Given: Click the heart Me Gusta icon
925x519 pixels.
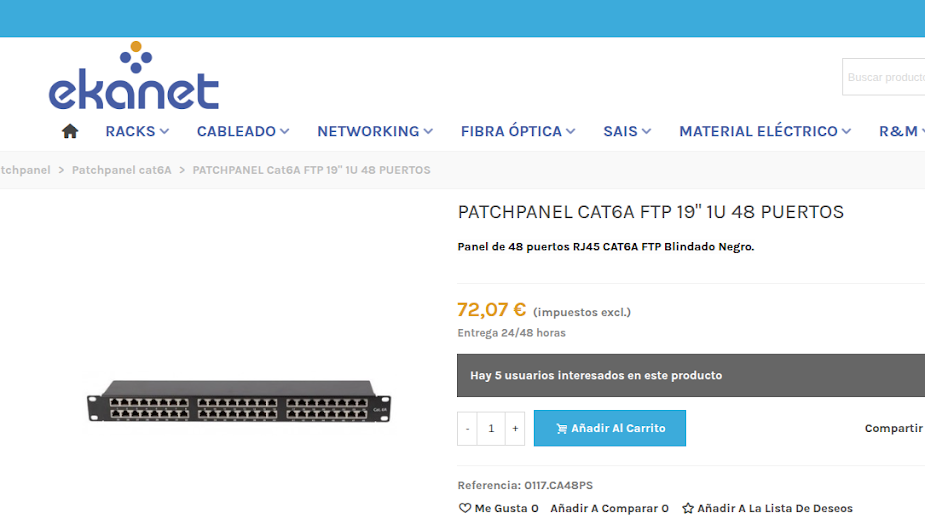Looking at the screenshot, I should coord(464,508).
